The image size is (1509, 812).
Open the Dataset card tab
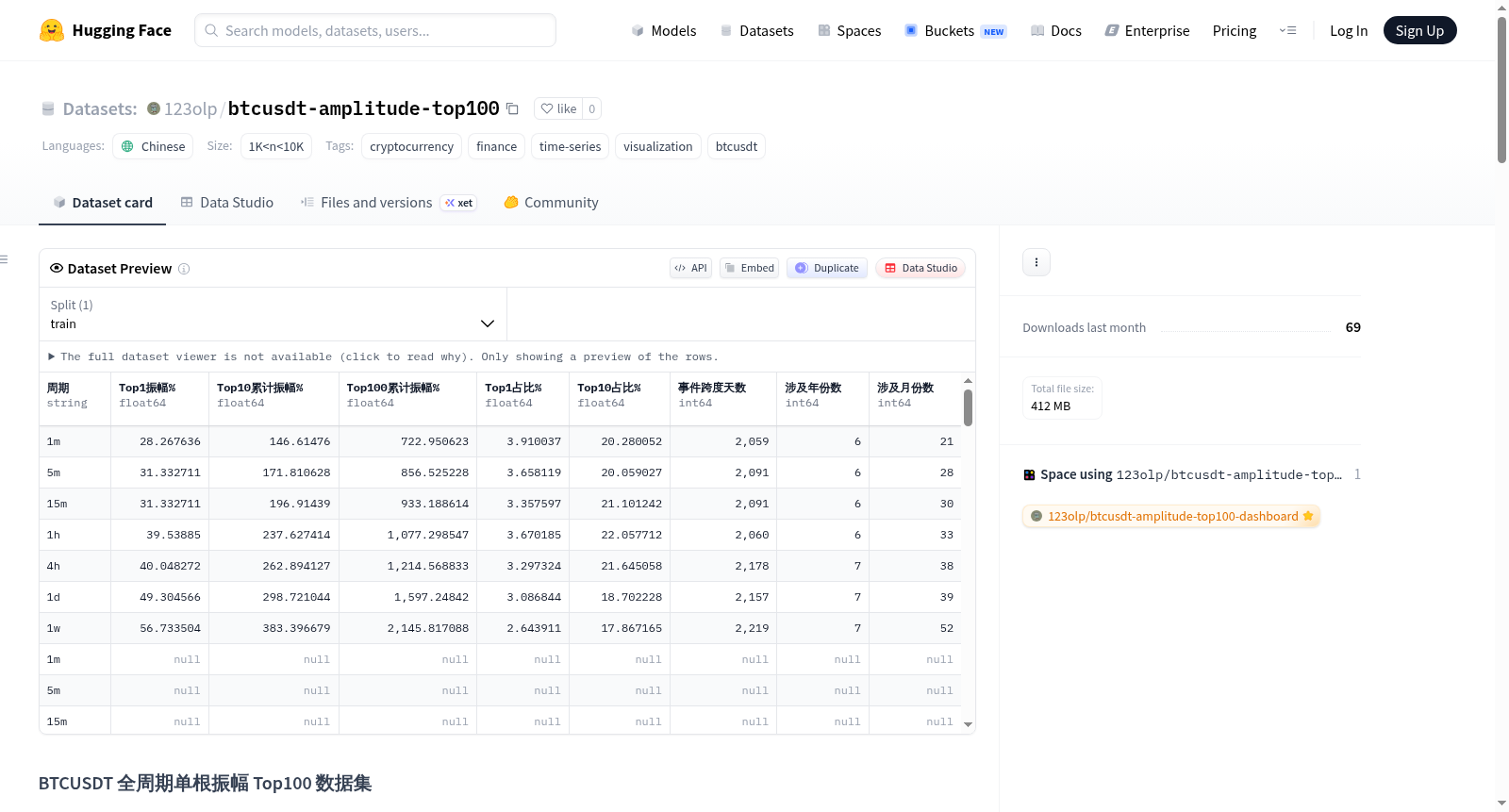103,203
